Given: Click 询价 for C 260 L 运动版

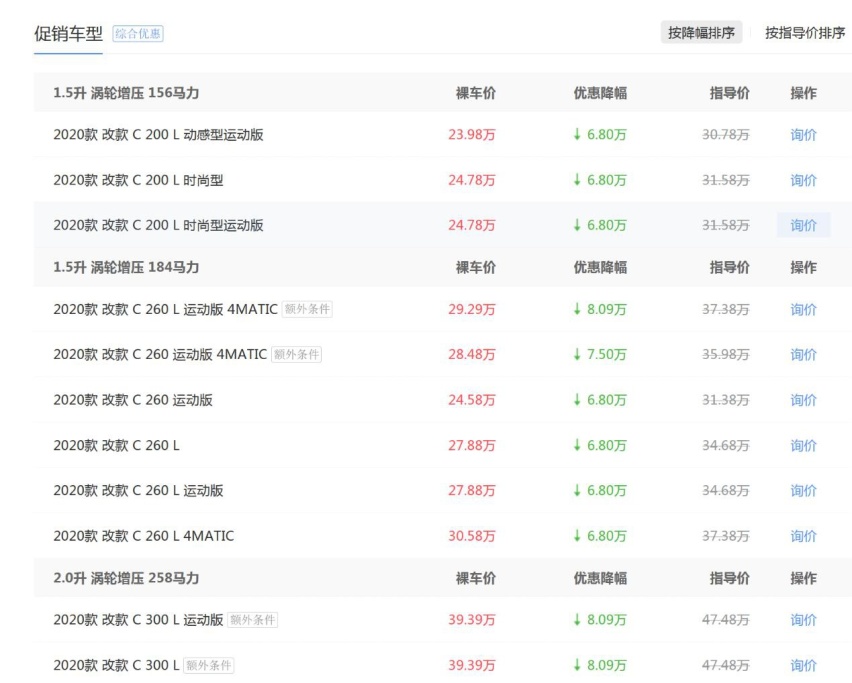Looking at the screenshot, I should point(803,491).
